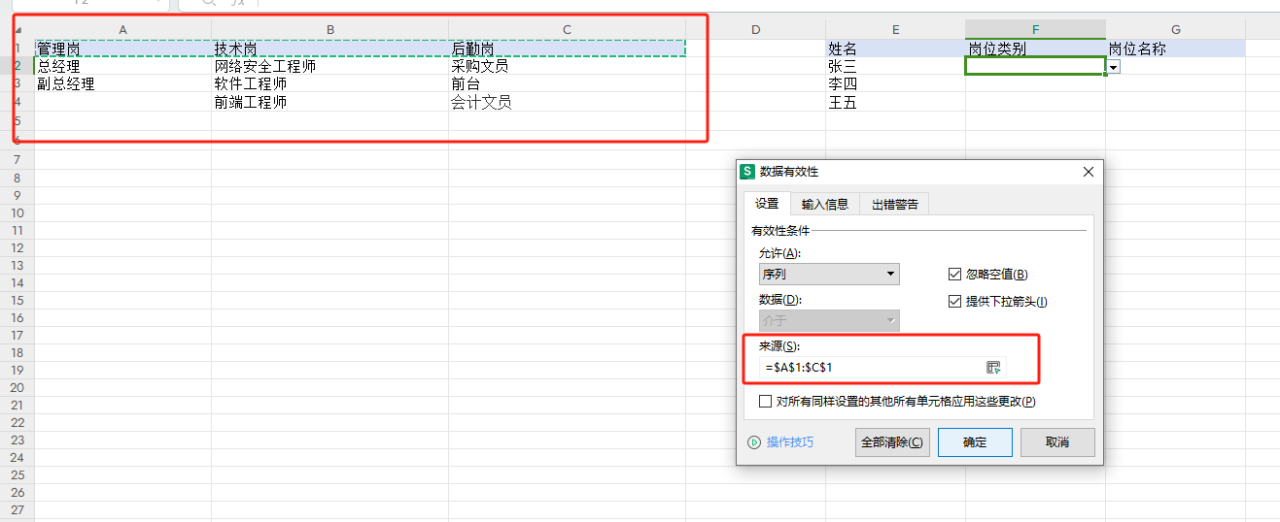Click cell containing 张三

click(895, 66)
